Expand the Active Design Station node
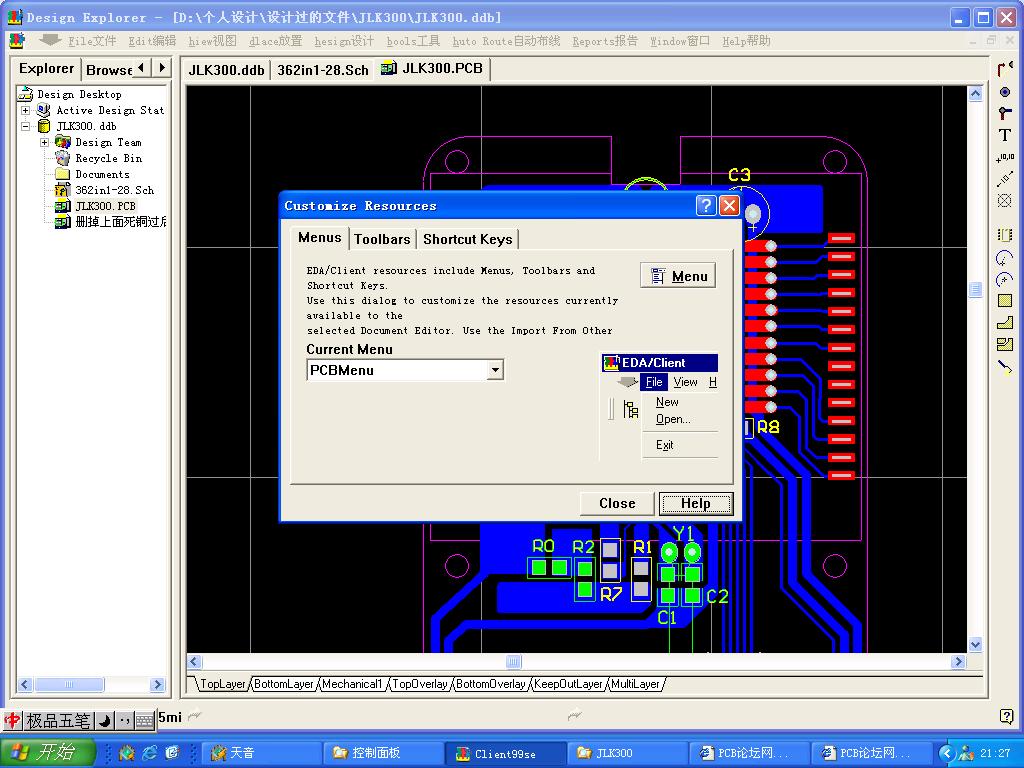Viewport: 1024px width, 768px height. (x=25, y=110)
